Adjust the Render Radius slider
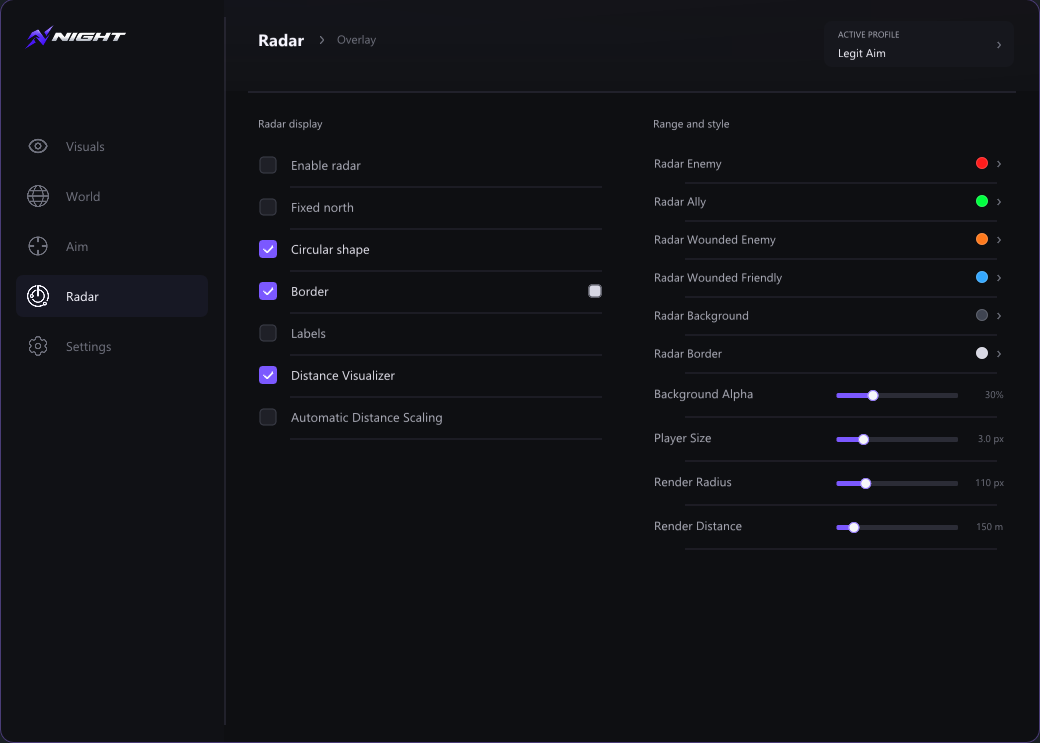 pyautogui.click(x=897, y=484)
